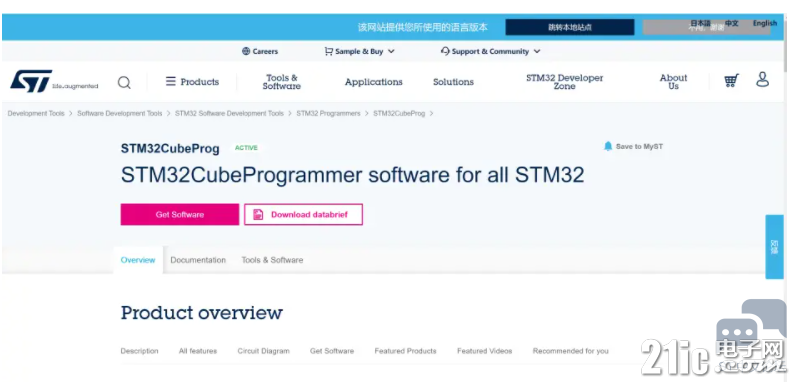Go to STM32 Programmers breadcrumb
Viewport: 795px width, 382px height.
tap(328, 114)
